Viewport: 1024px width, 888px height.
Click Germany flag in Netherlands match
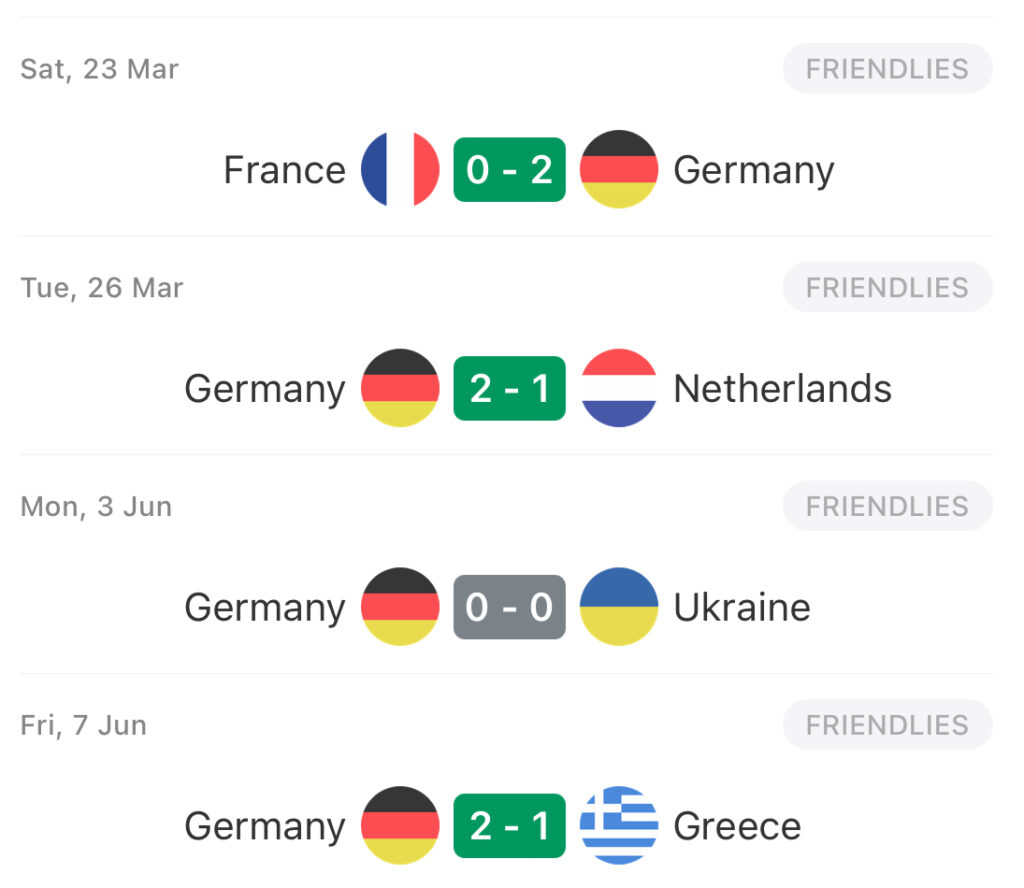coord(400,388)
